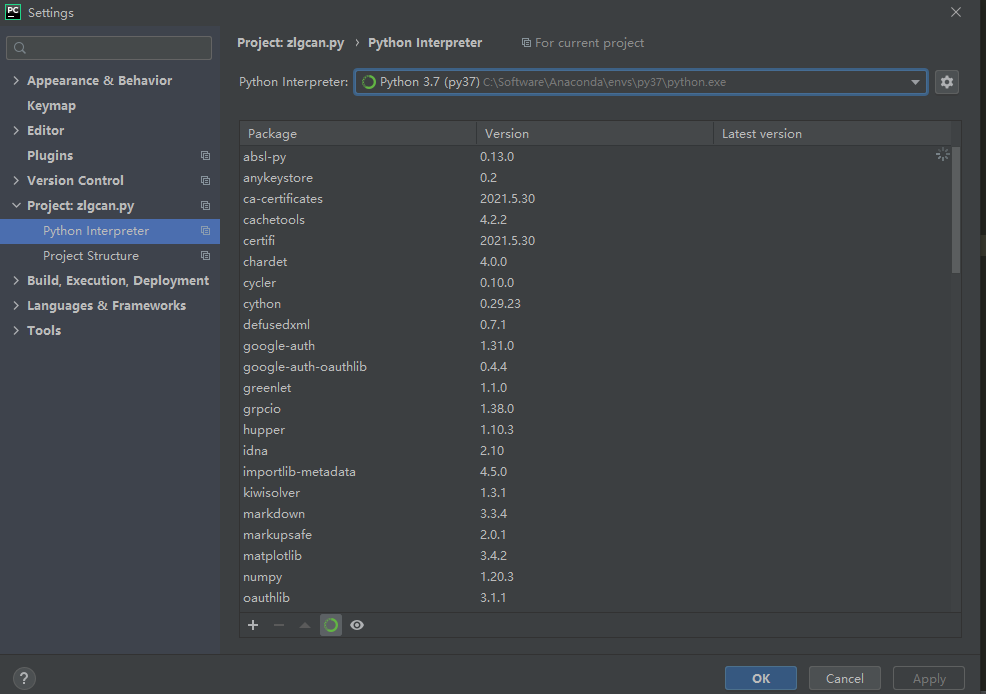Select the idna package row
Screen dimensions: 986x694
[595, 451]
